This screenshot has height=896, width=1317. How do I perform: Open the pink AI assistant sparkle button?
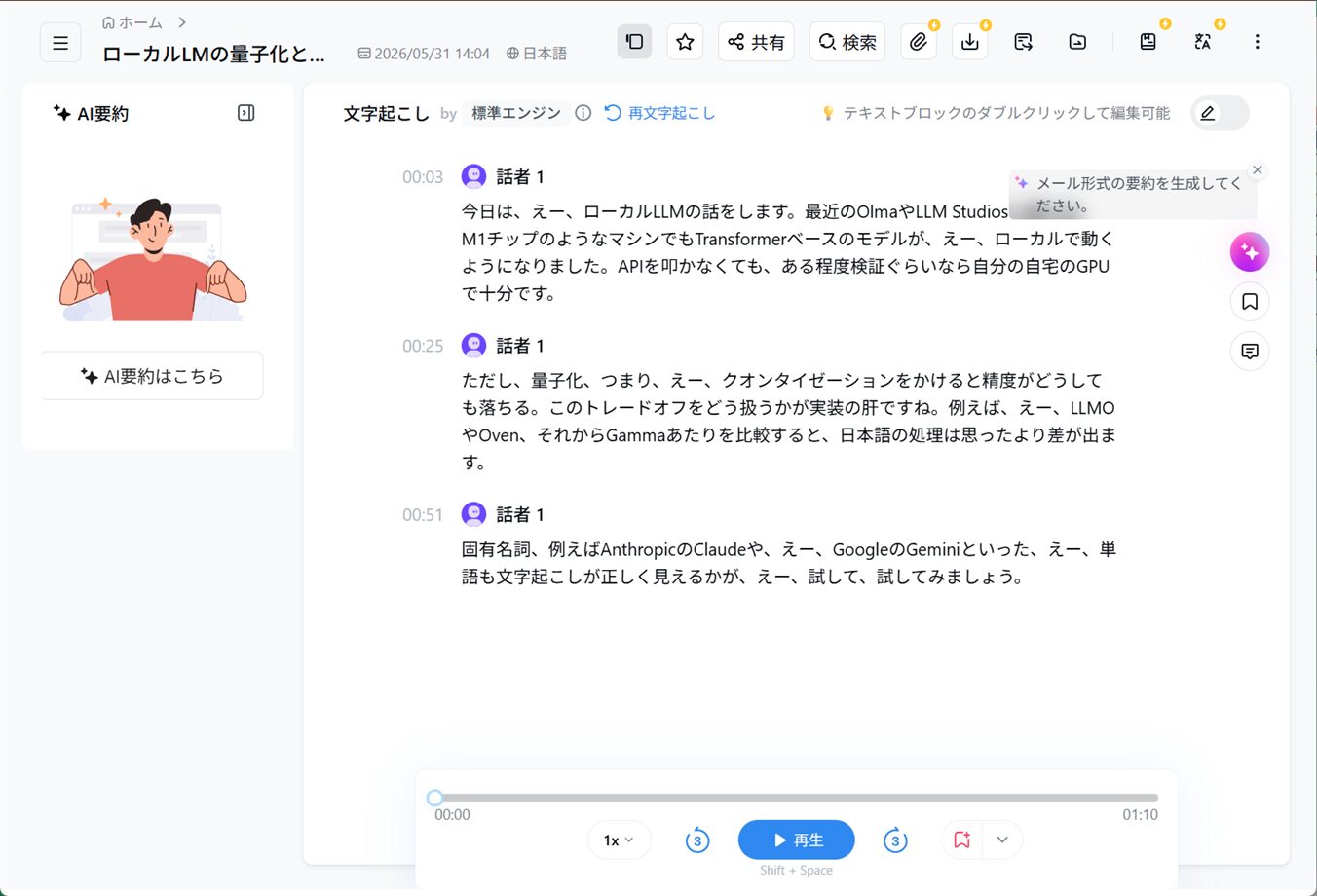pyautogui.click(x=1250, y=252)
